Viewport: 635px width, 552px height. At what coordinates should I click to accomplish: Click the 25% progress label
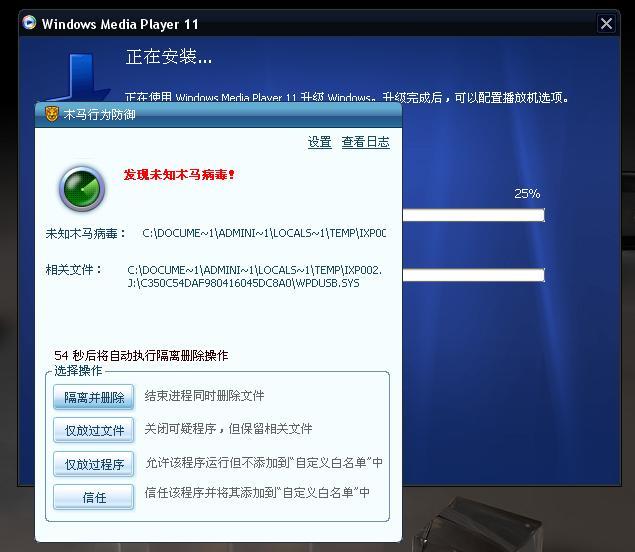pos(527,194)
